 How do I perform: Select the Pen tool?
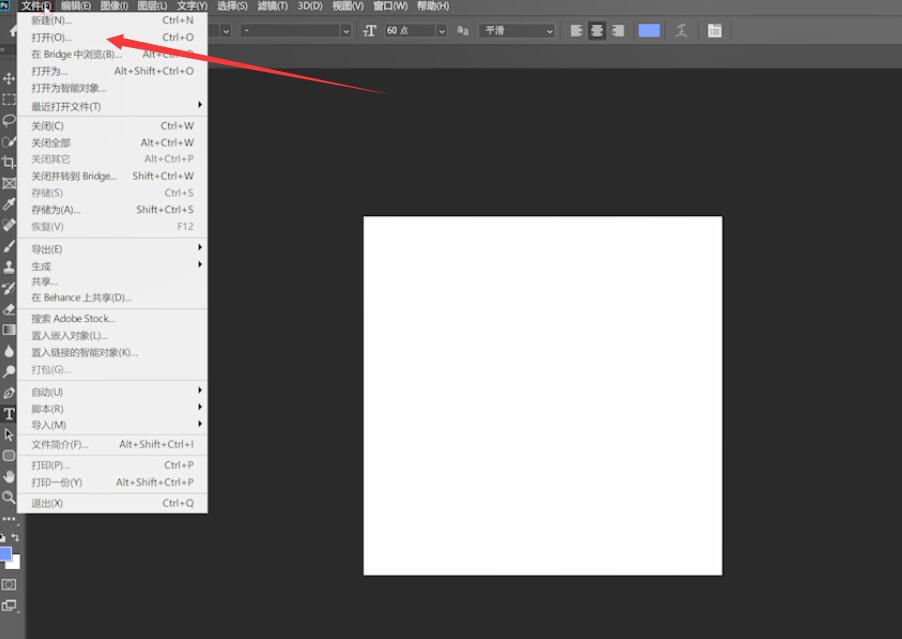click(x=9, y=393)
